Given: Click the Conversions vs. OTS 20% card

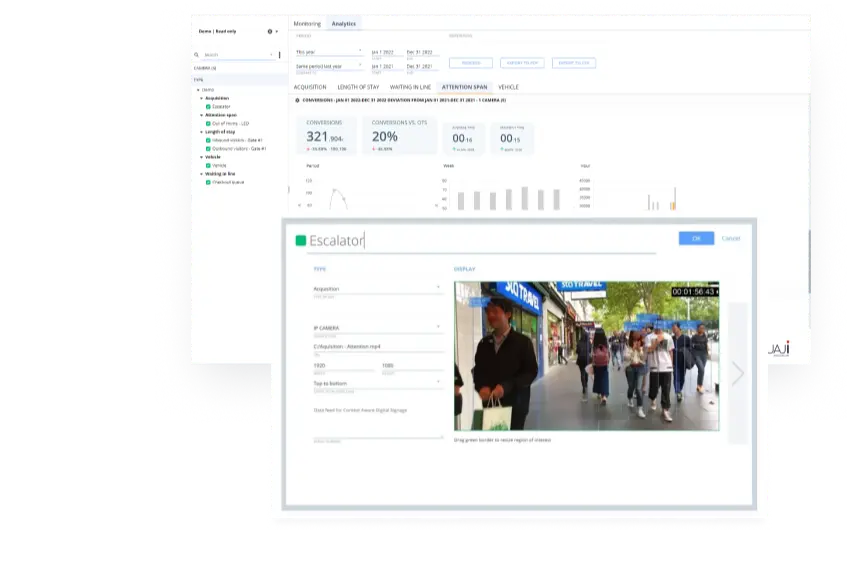Looking at the screenshot, I should pyautogui.click(x=400, y=135).
